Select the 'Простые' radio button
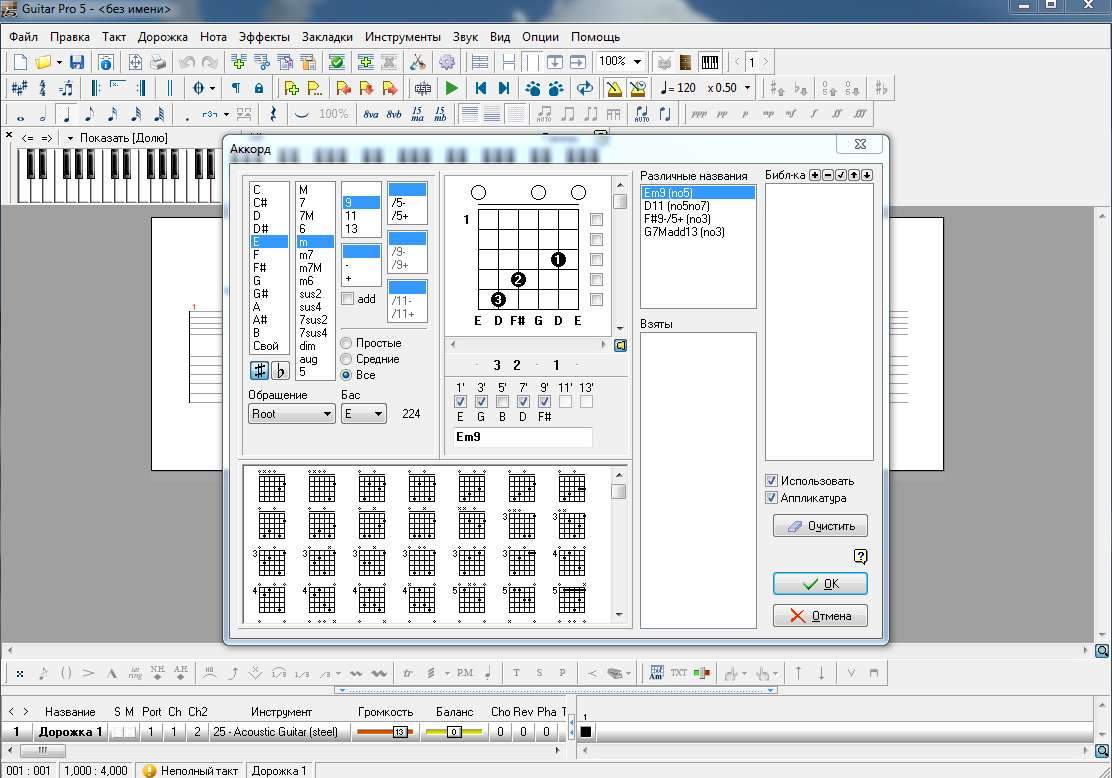The height and width of the screenshot is (778, 1112). point(347,343)
